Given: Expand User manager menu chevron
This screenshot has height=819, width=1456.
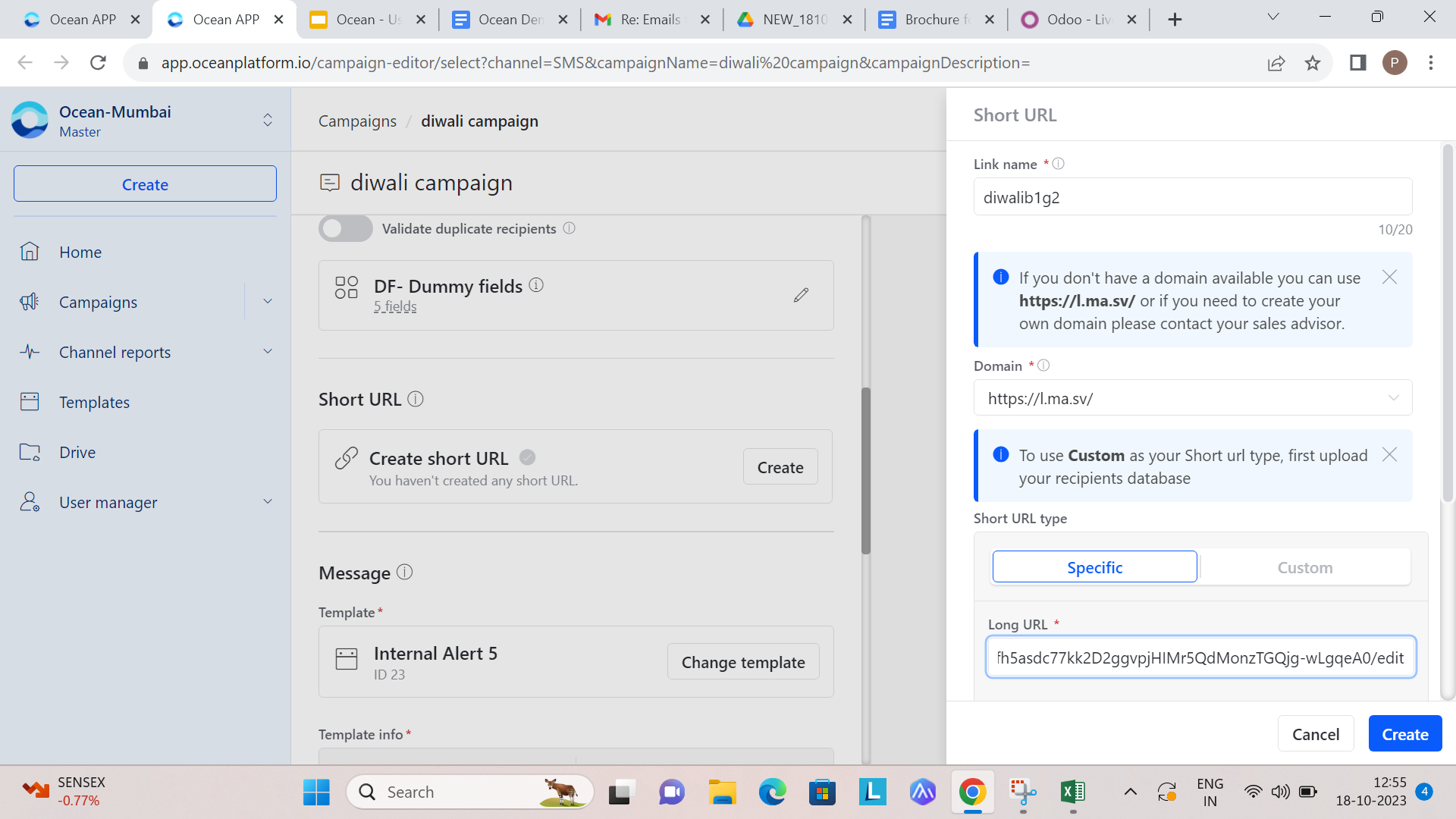Looking at the screenshot, I should 268,502.
